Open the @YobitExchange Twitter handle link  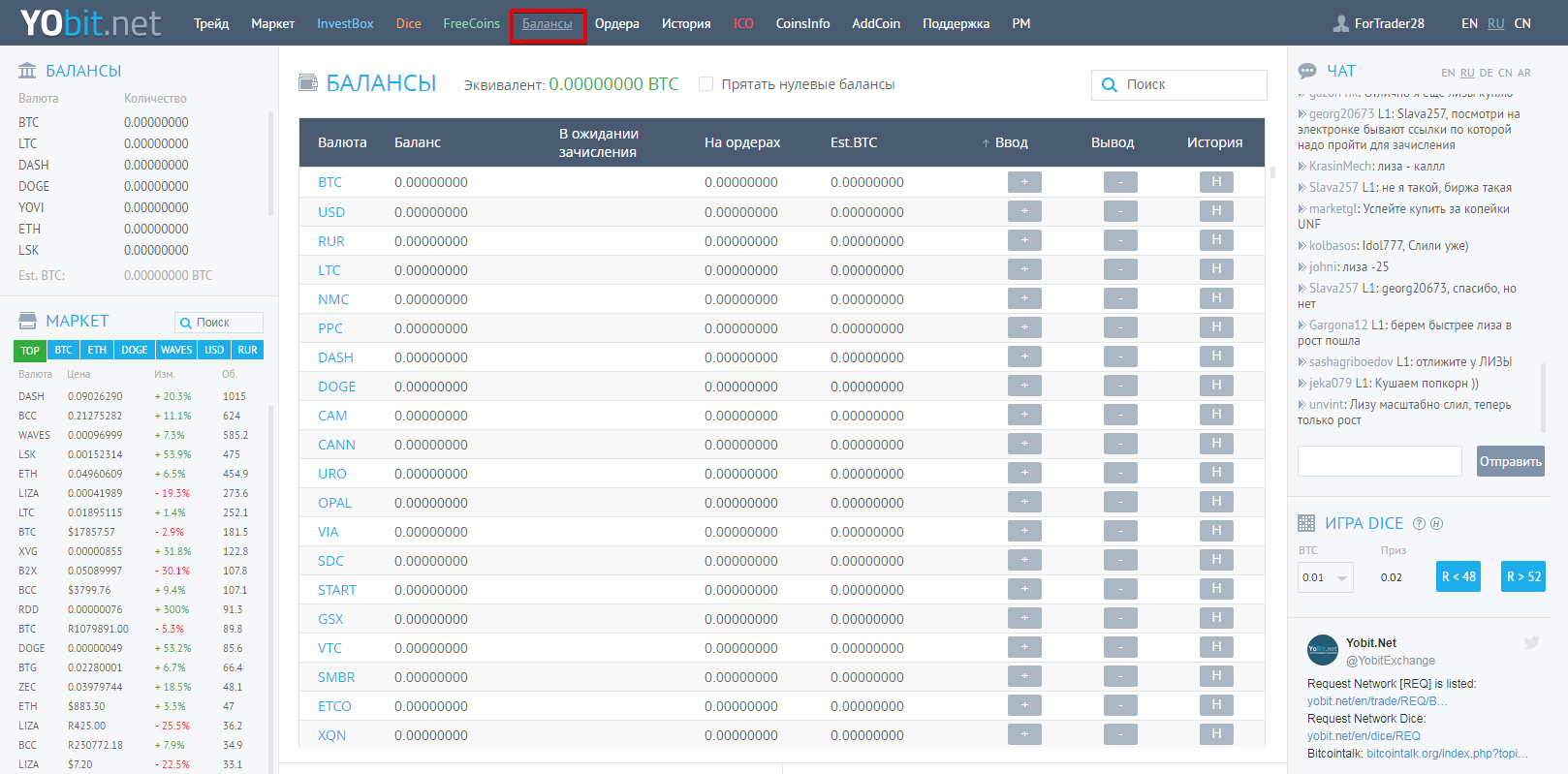pos(1391,661)
